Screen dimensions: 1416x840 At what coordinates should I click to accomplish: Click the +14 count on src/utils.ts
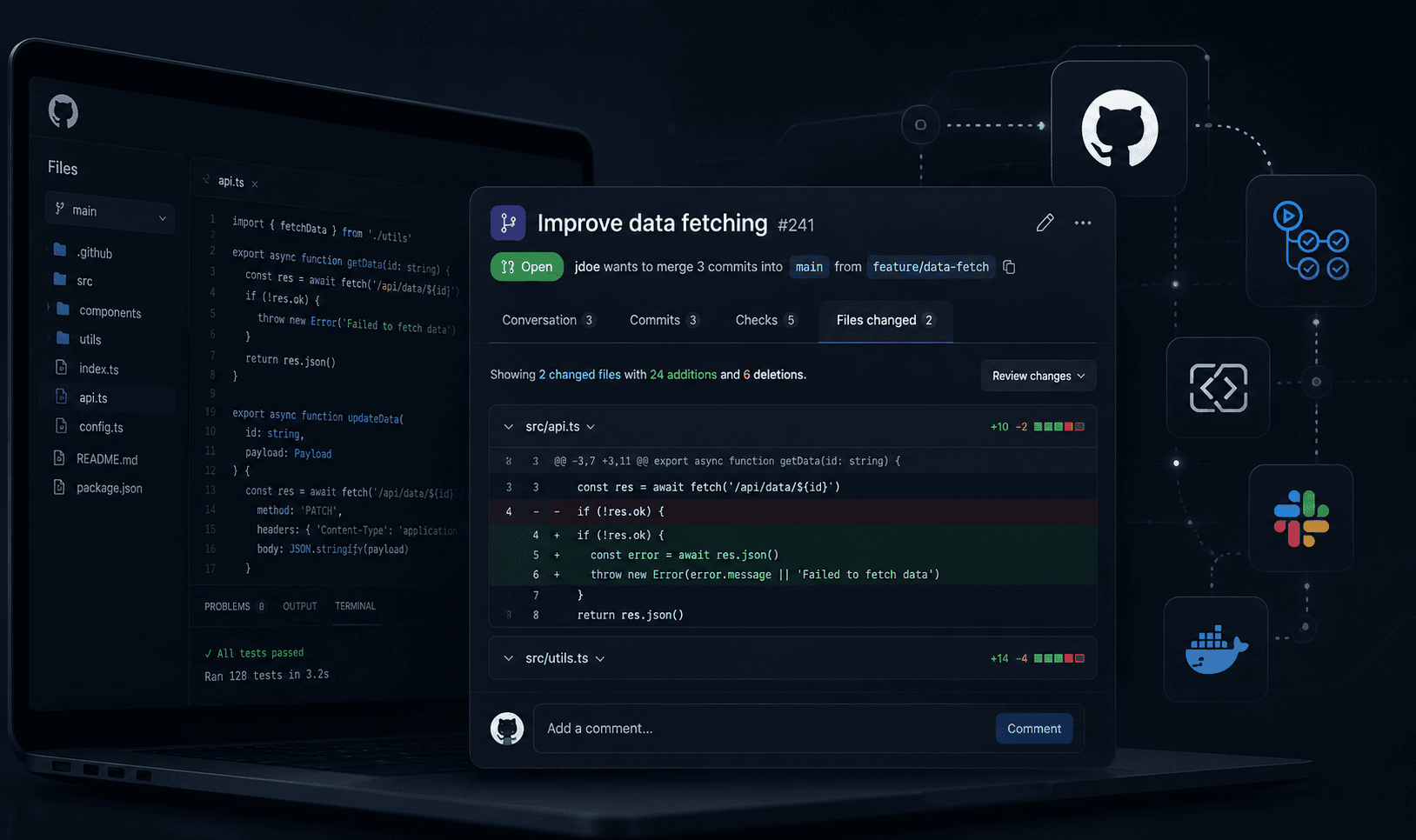999,658
